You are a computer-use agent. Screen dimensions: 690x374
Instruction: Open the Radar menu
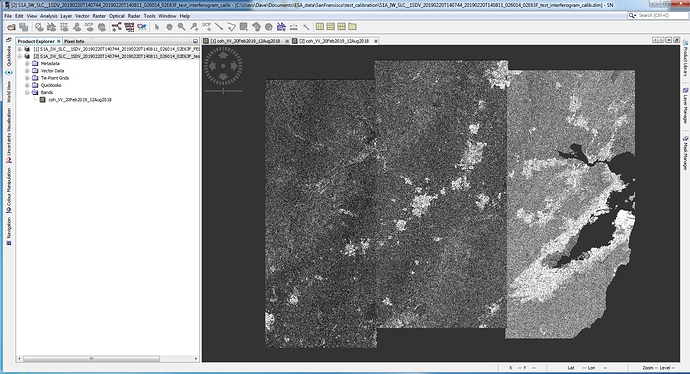[x=134, y=16]
